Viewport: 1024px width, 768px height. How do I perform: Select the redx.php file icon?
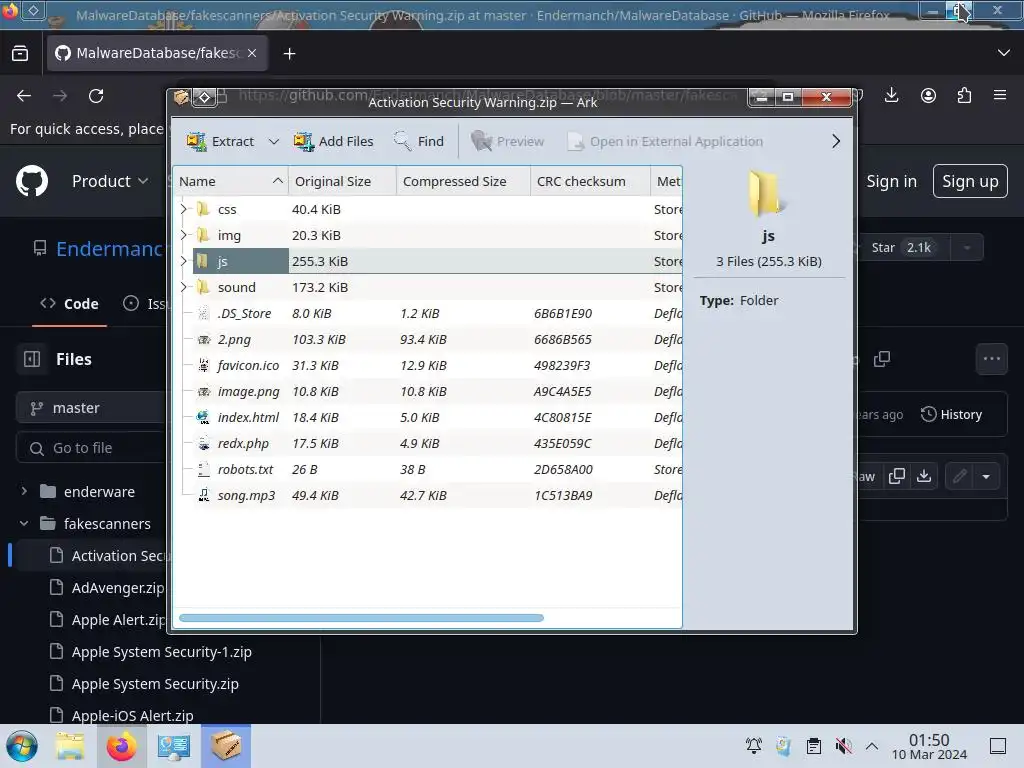[204, 443]
